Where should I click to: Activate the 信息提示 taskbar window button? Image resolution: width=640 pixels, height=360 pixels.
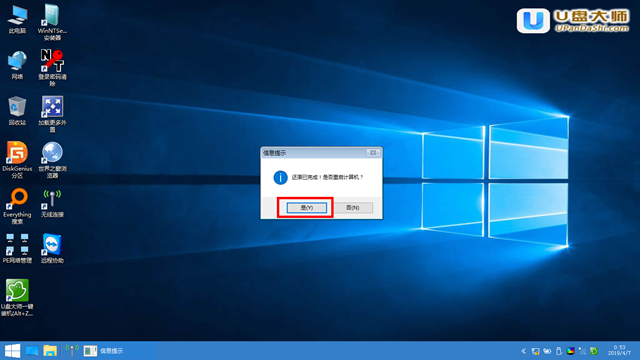pos(118,351)
